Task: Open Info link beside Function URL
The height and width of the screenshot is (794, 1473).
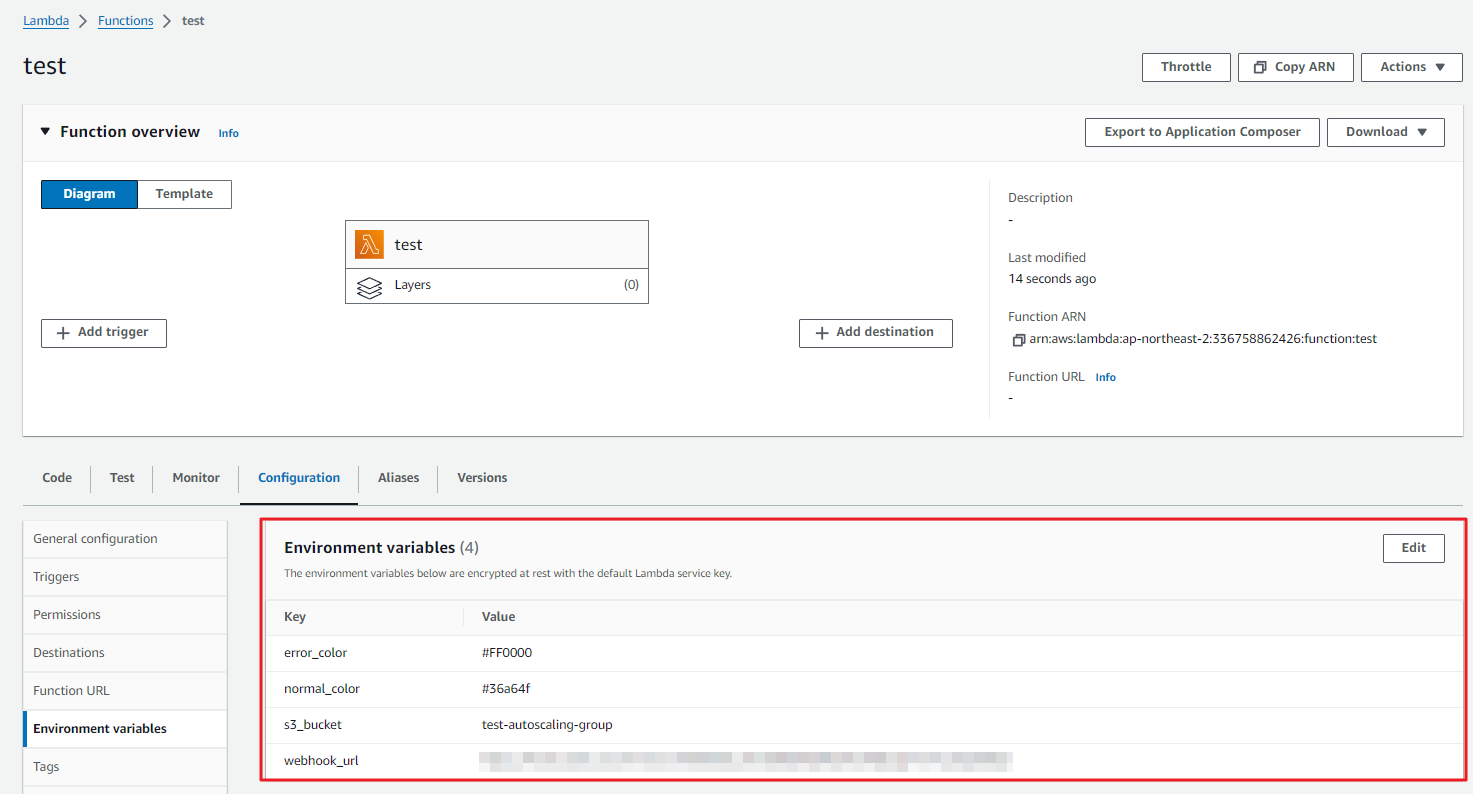Action: point(1105,377)
